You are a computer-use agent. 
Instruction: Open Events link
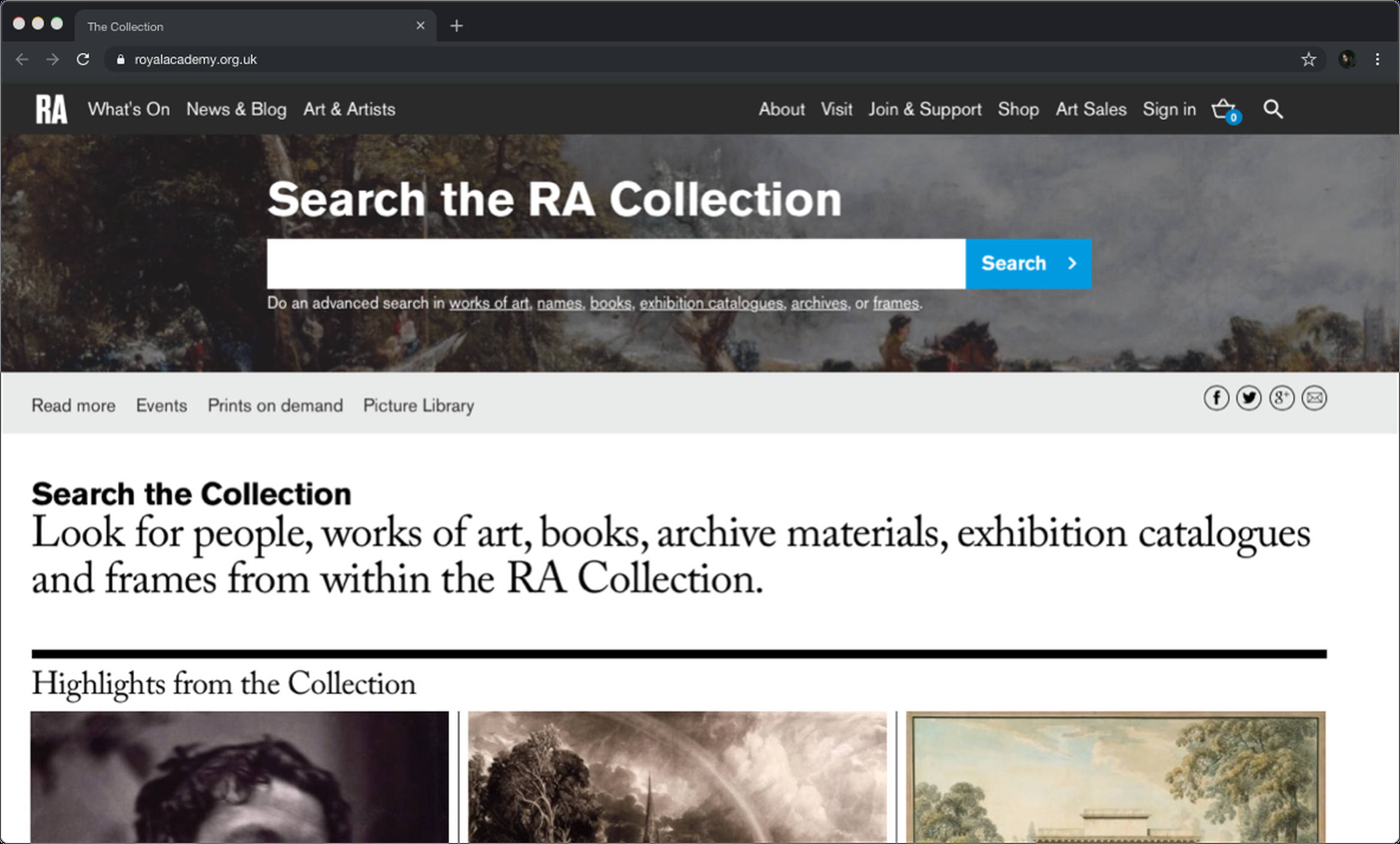(161, 406)
